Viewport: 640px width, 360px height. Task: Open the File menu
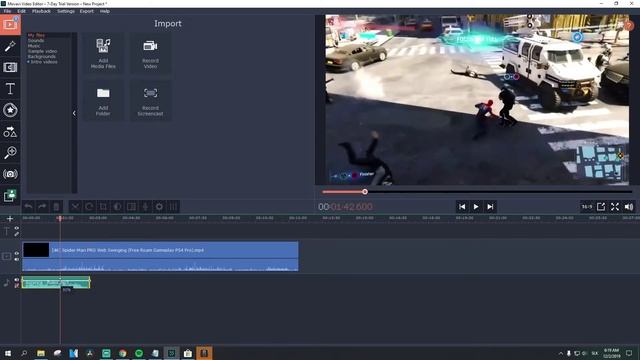click(7, 11)
